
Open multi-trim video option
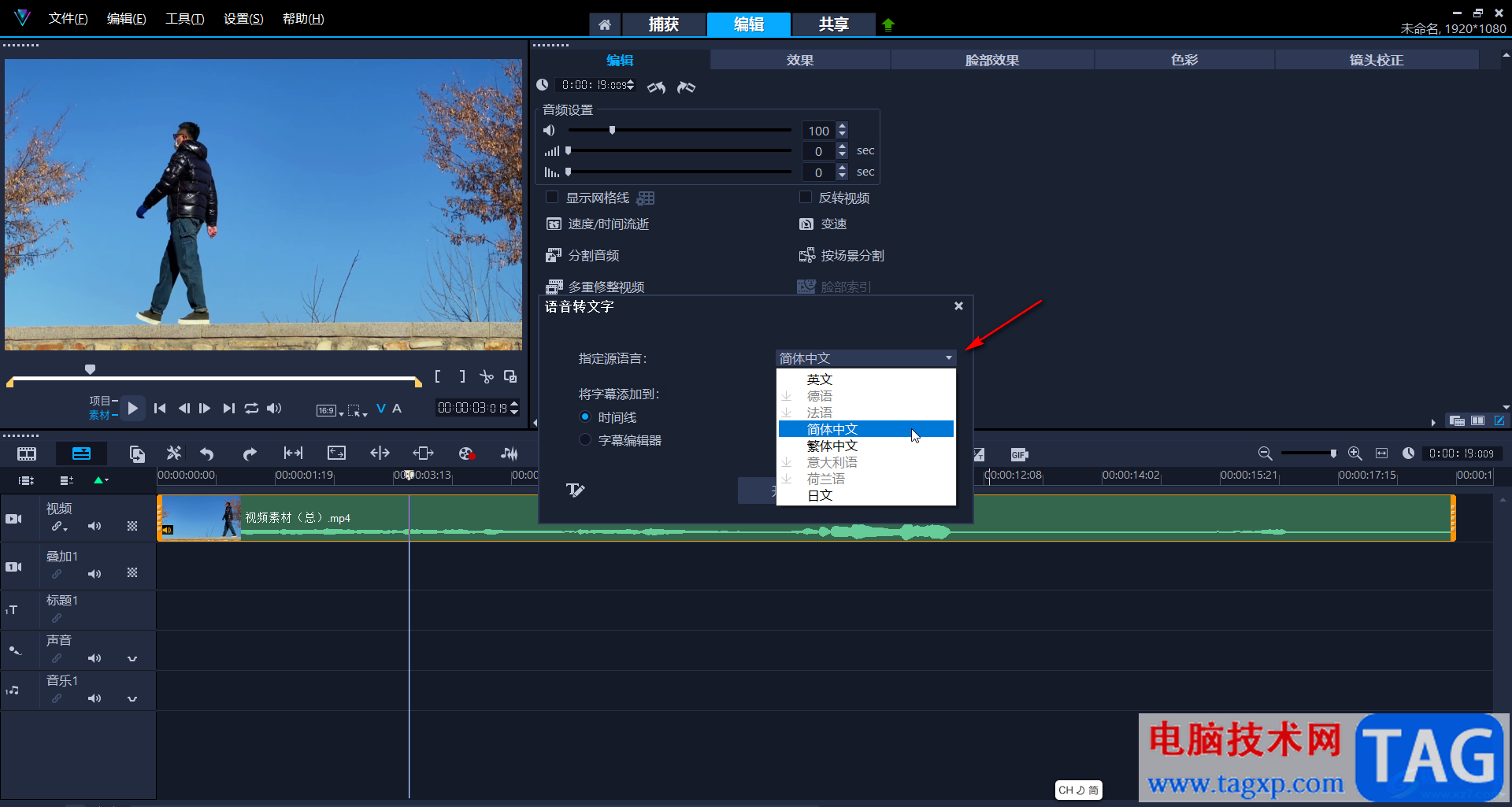click(595, 287)
